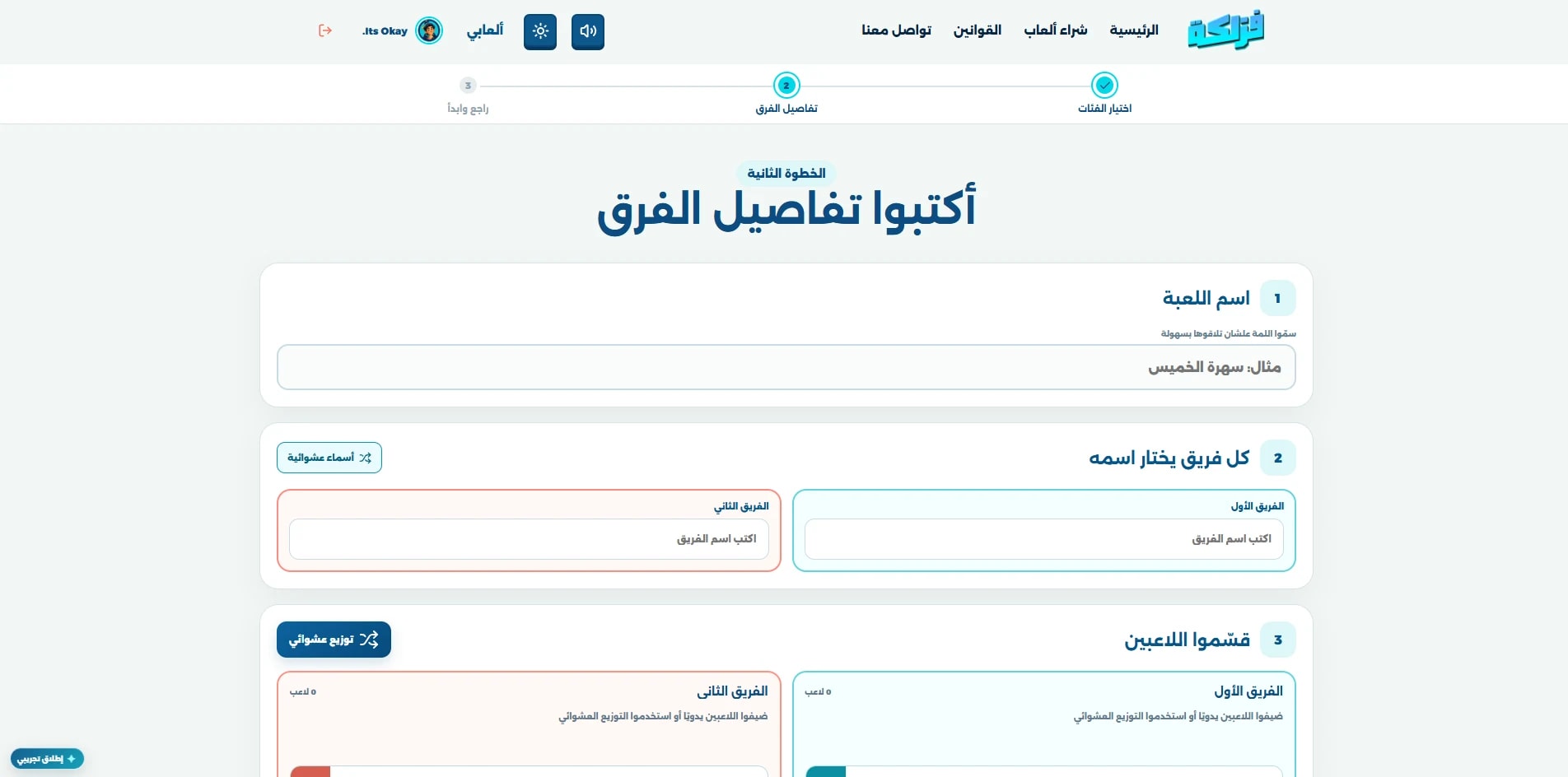Open تواصل معنا menu item
Image resolution: width=1568 pixels, height=777 pixels.
(896, 30)
